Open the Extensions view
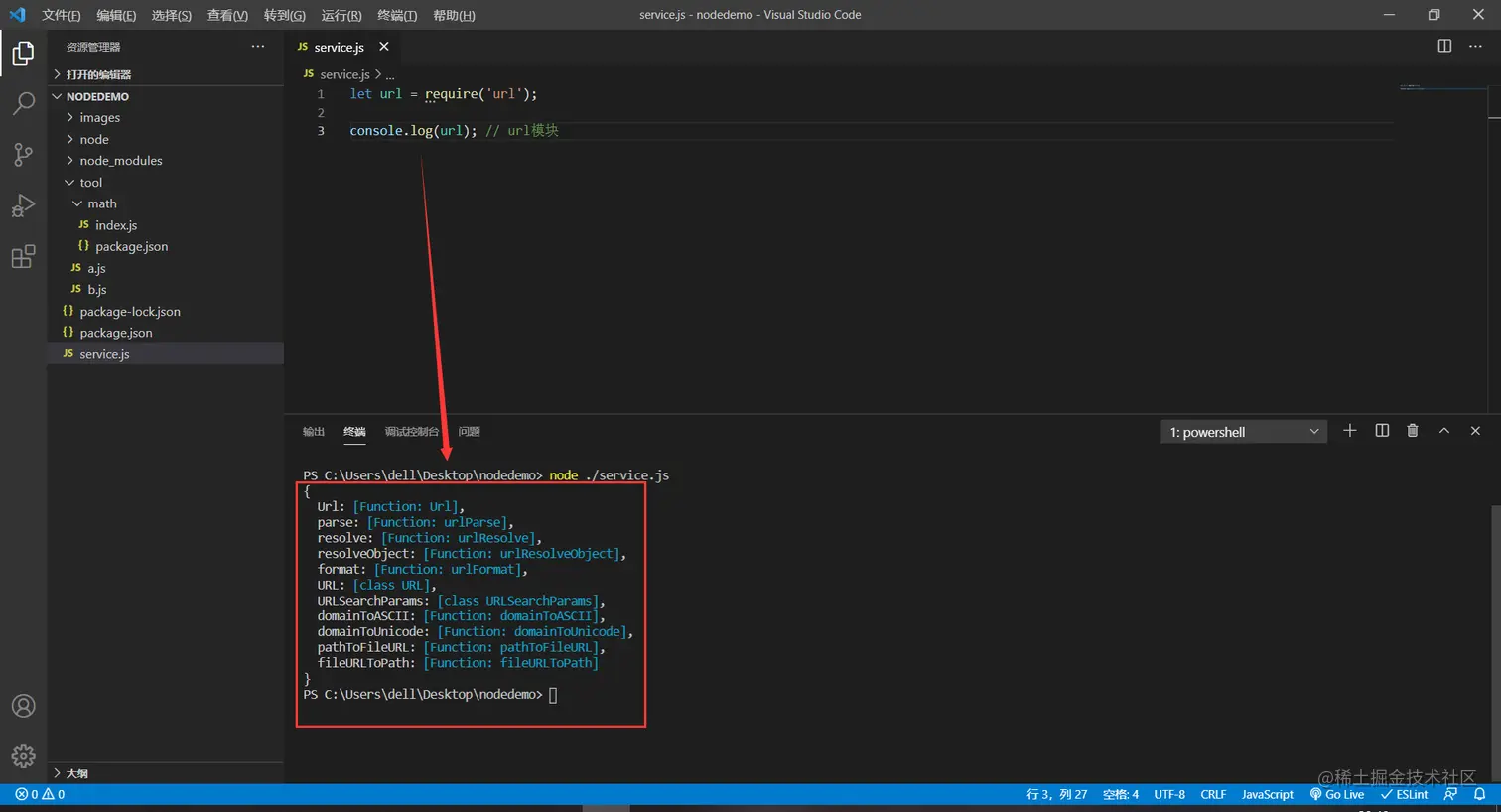This screenshot has width=1501, height=812. pyautogui.click(x=23, y=257)
